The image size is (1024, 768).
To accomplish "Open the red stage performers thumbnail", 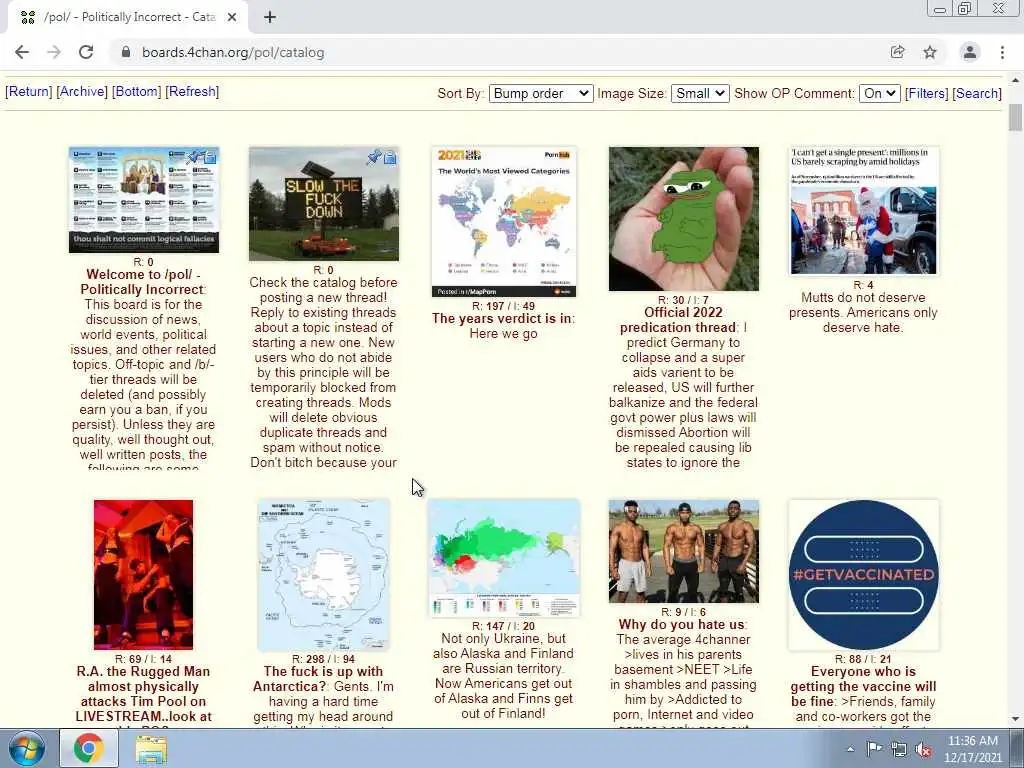I will [143, 575].
